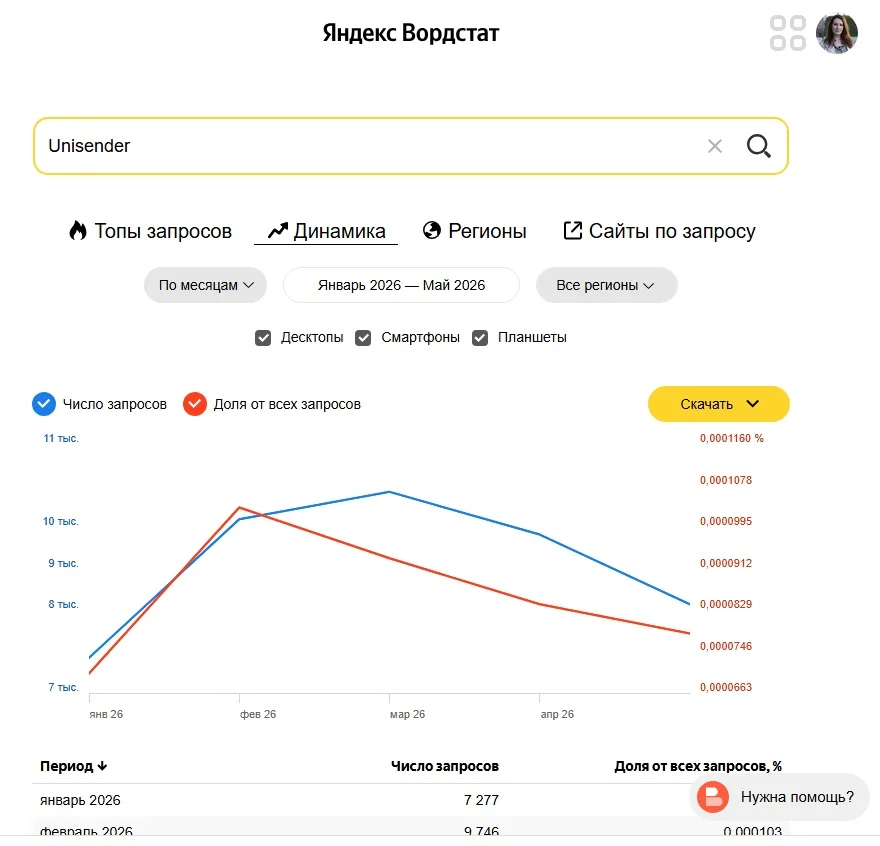Open the Yandex services grid icon
This screenshot has width=880, height=846.
787,33
